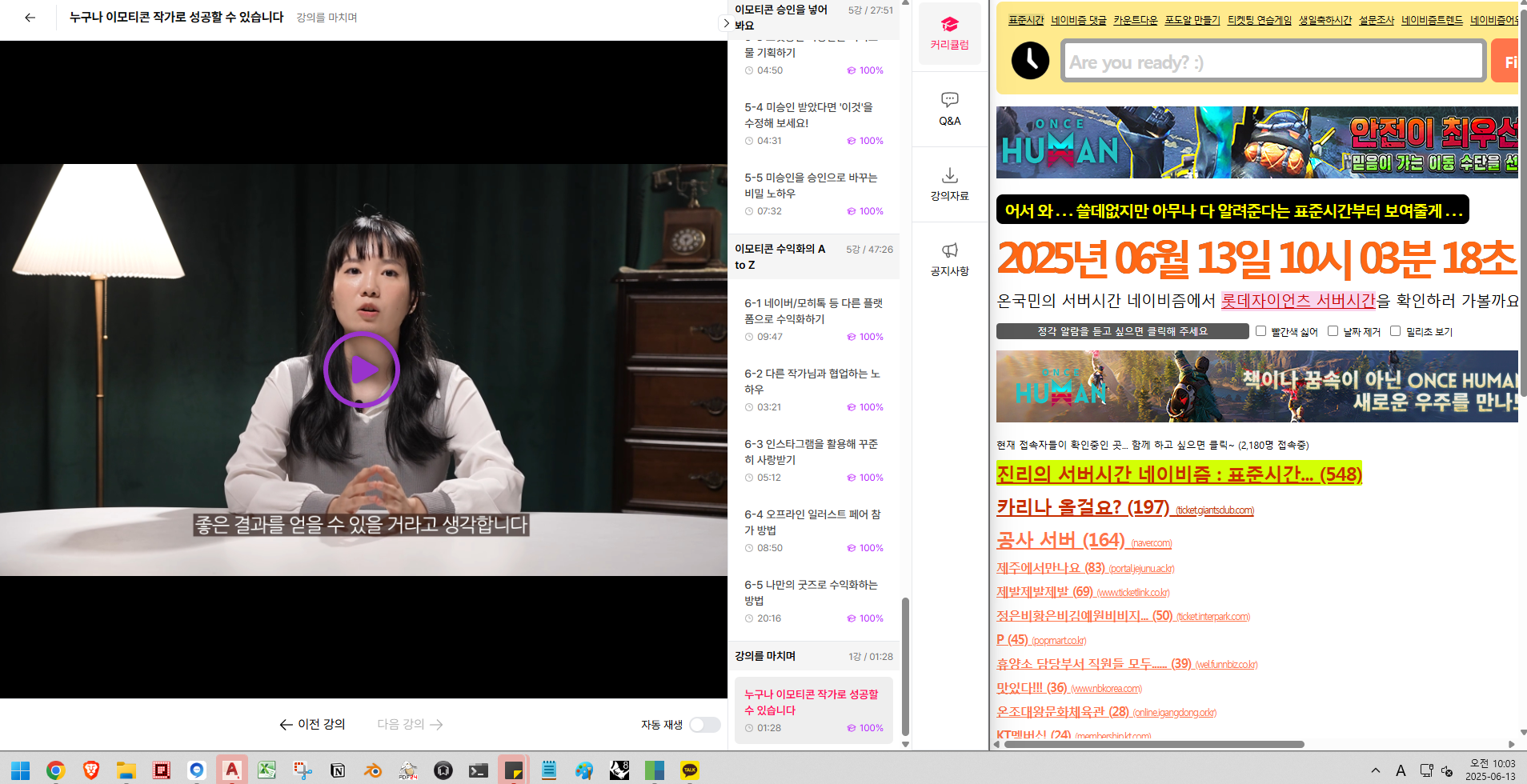This screenshot has width=1527, height=784.
Task: Open the 네이비즘트렌드 tab
Action: pyautogui.click(x=1432, y=20)
